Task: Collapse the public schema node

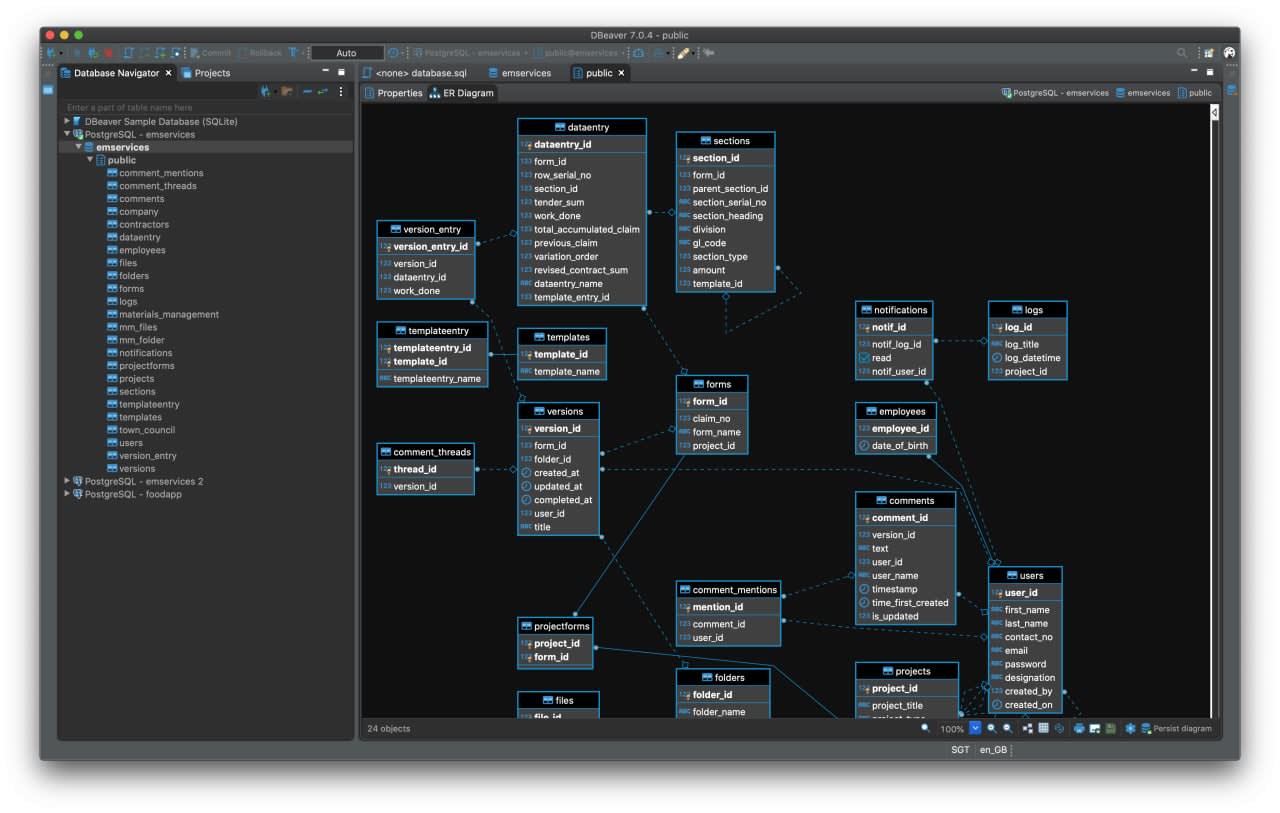Action: point(90,160)
